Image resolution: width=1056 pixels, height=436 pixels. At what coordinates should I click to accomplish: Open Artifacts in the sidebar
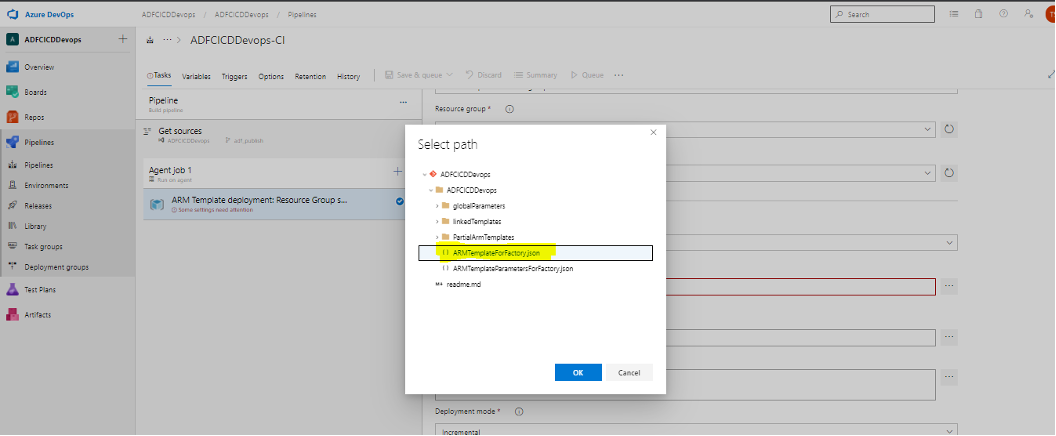click(38, 315)
